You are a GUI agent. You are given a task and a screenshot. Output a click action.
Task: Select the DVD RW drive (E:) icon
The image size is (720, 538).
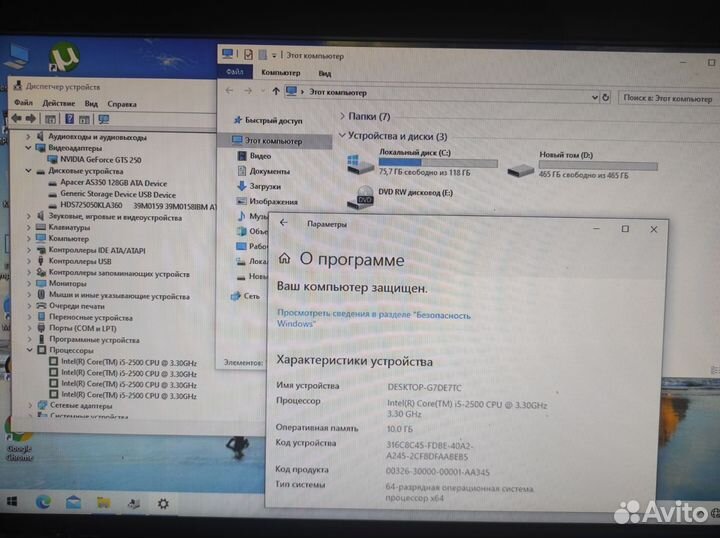(364, 197)
